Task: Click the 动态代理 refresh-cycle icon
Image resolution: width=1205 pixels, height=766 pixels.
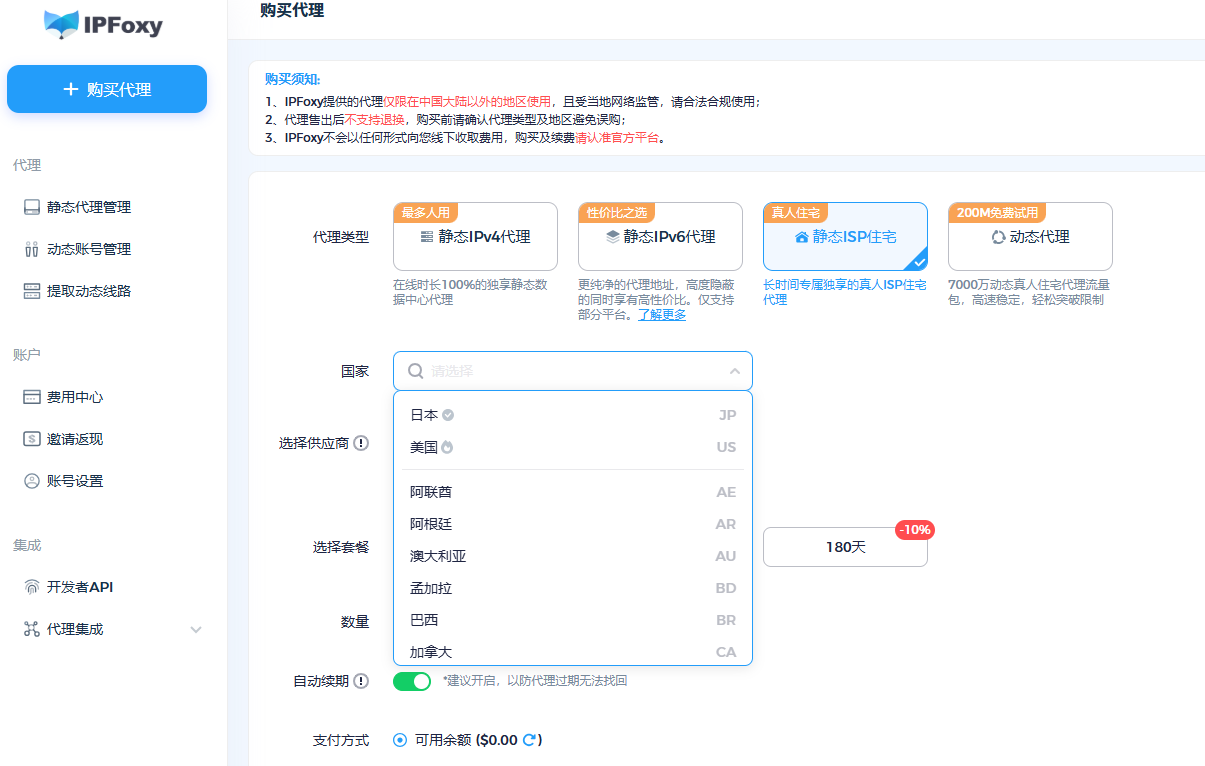Action: (998, 237)
